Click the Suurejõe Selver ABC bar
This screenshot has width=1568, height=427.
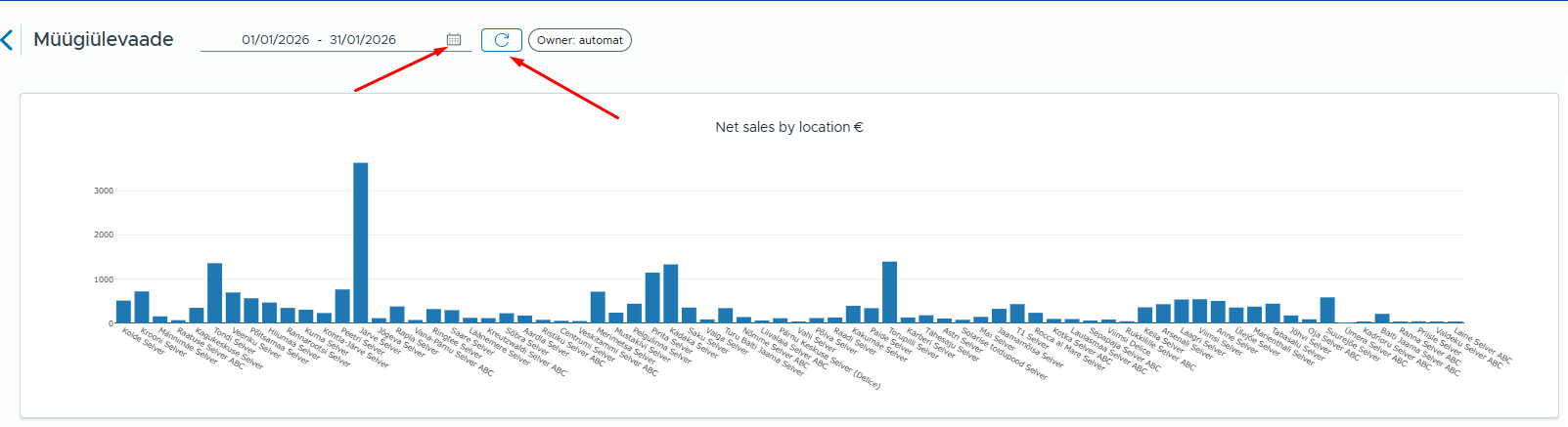pyautogui.click(x=1327, y=310)
